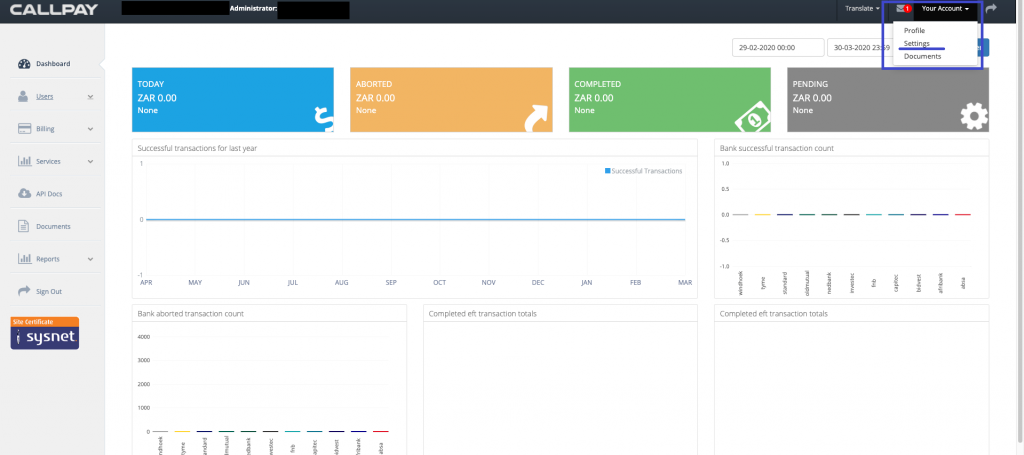This screenshot has width=1024, height=455.
Task: Choose Profile in the account menu
Action: 914,30
